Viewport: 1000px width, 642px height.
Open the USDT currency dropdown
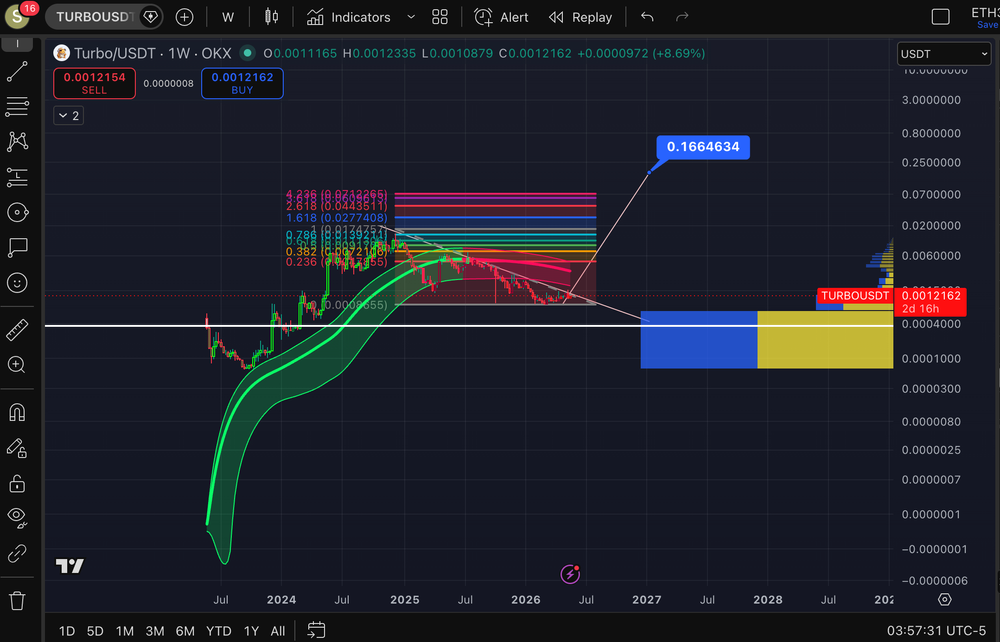(944, 54)
